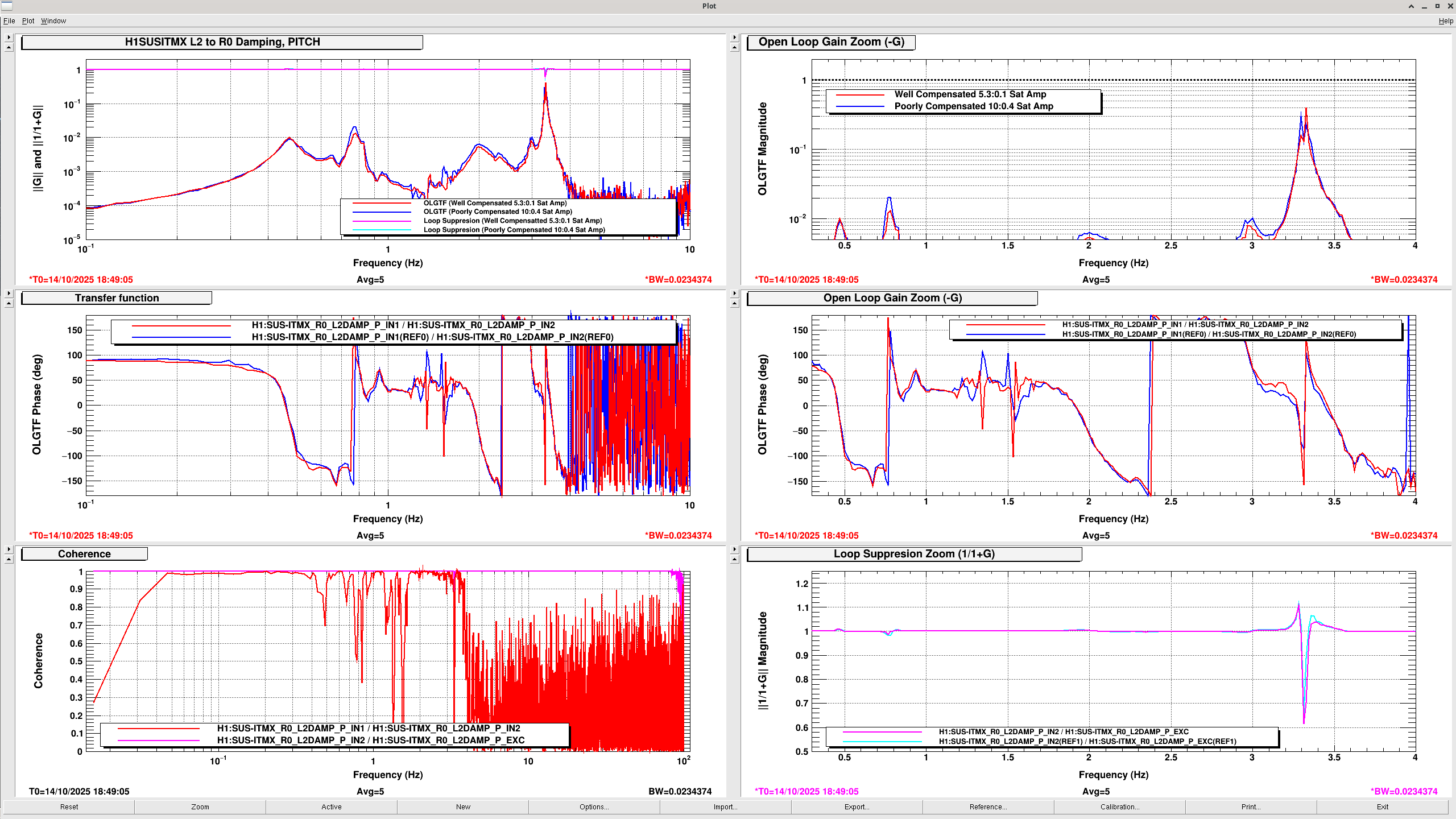Click right-arrow button beside Transfer function plot
This screenshot has width=1456, height=819.
[x=9, y=293]
